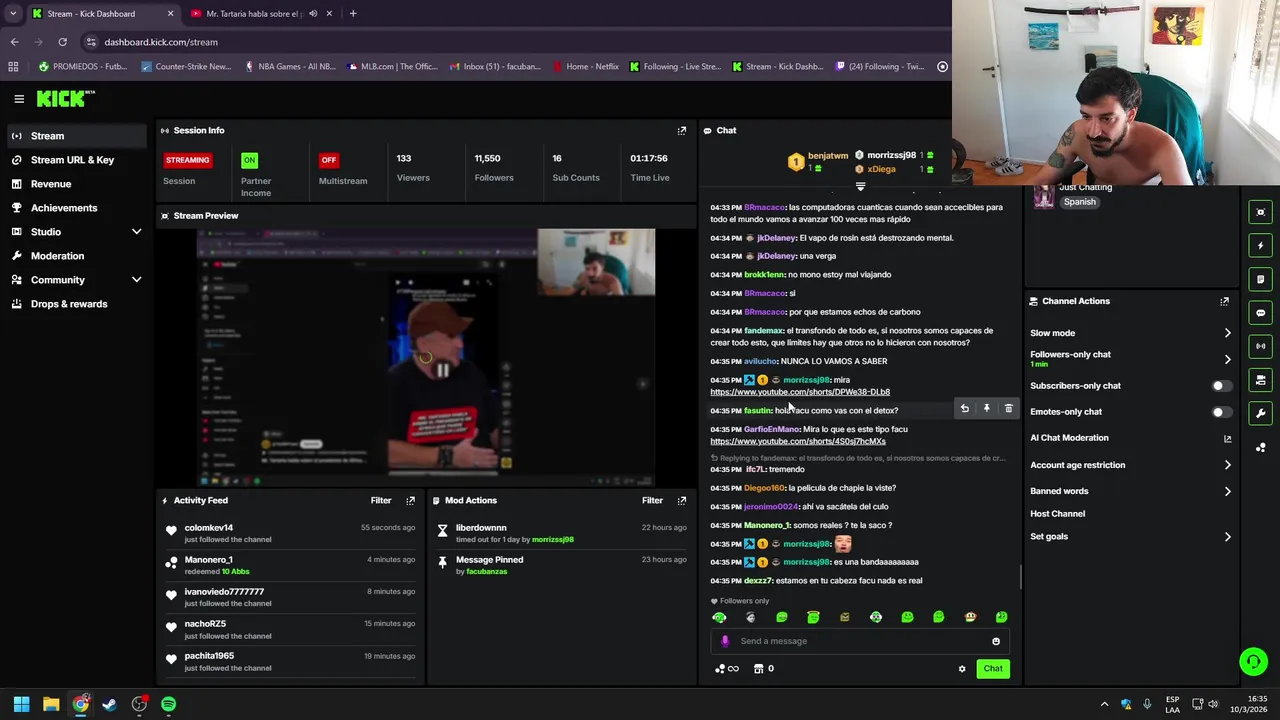The image size is (1280, 720).
Task: Expand Followers-only chat options
Action: point(1227,359)
